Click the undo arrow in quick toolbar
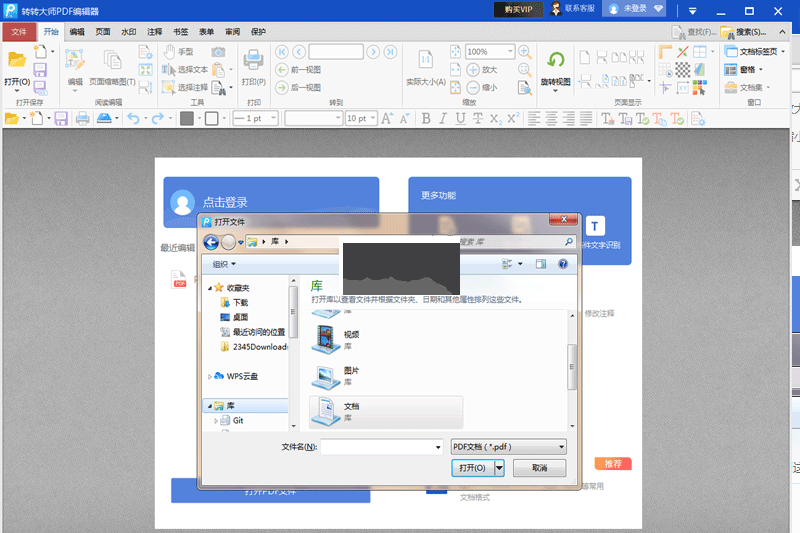 point(133,119)
